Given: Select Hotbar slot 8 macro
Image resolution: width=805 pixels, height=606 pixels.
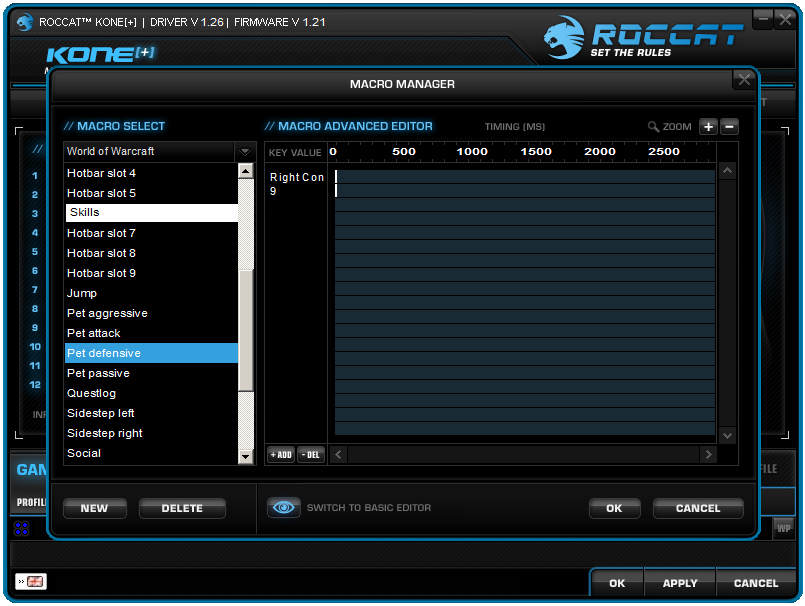Looking at the screenshot, I should [151, 254].
